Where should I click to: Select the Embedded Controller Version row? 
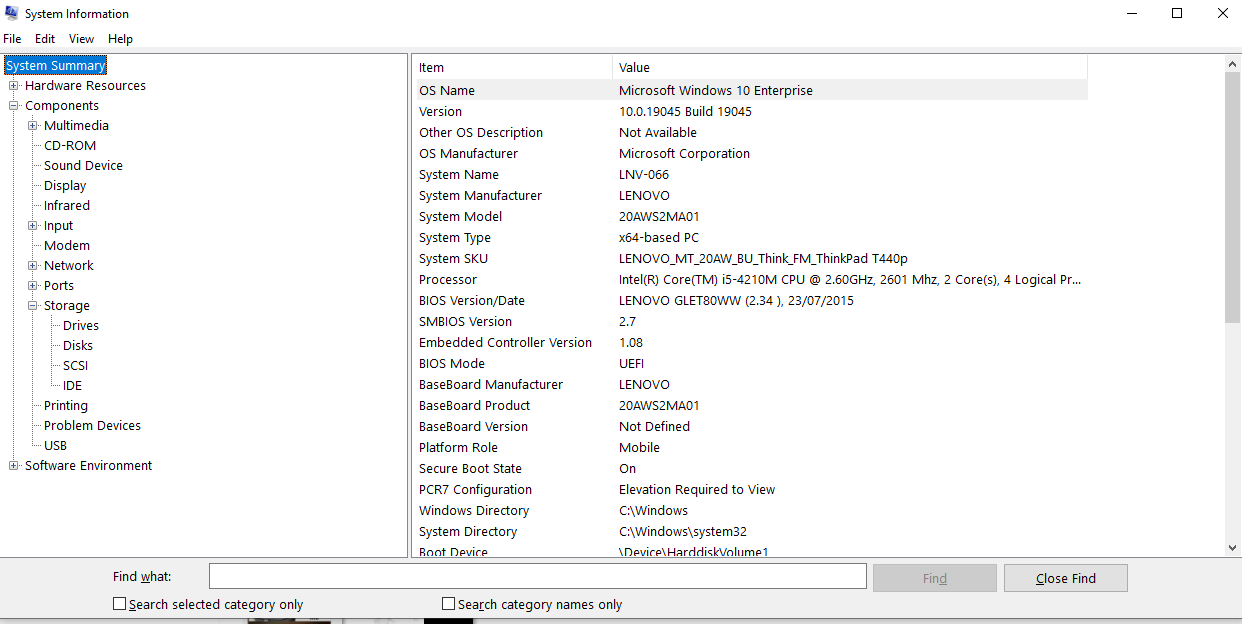tap(750, 342)
